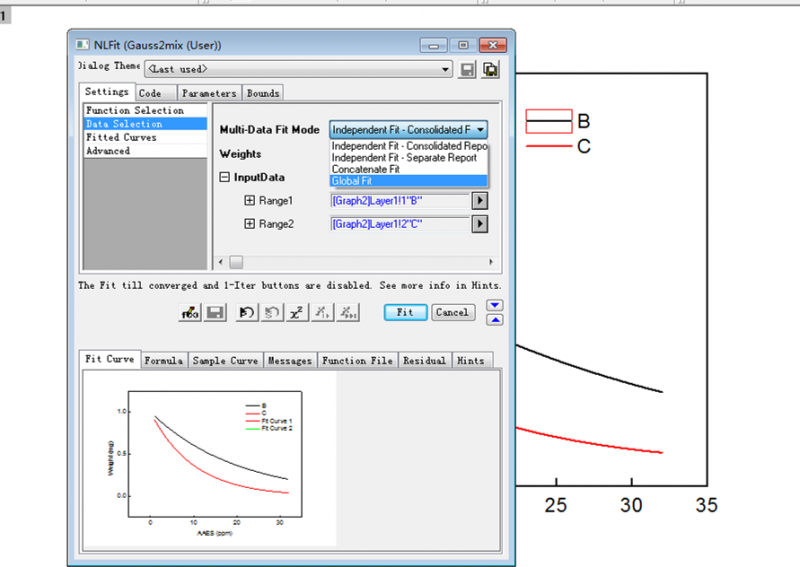Image resolution: width=800 pixels, height=567 pixels.
Task: Click the Save Theme As icon beside the floppy
Action: [490, 69]
